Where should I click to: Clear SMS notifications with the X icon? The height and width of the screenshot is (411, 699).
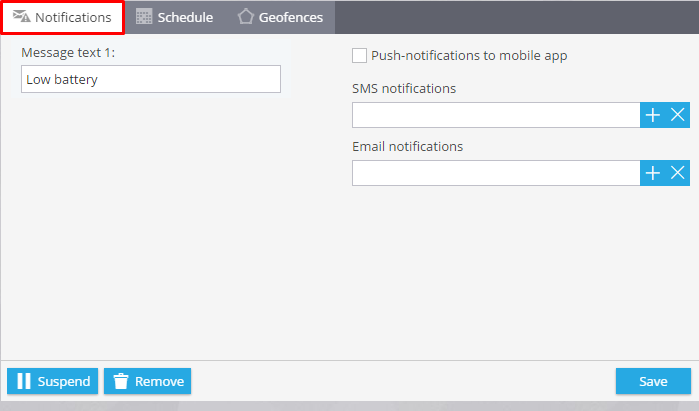(x=678, y=115)
